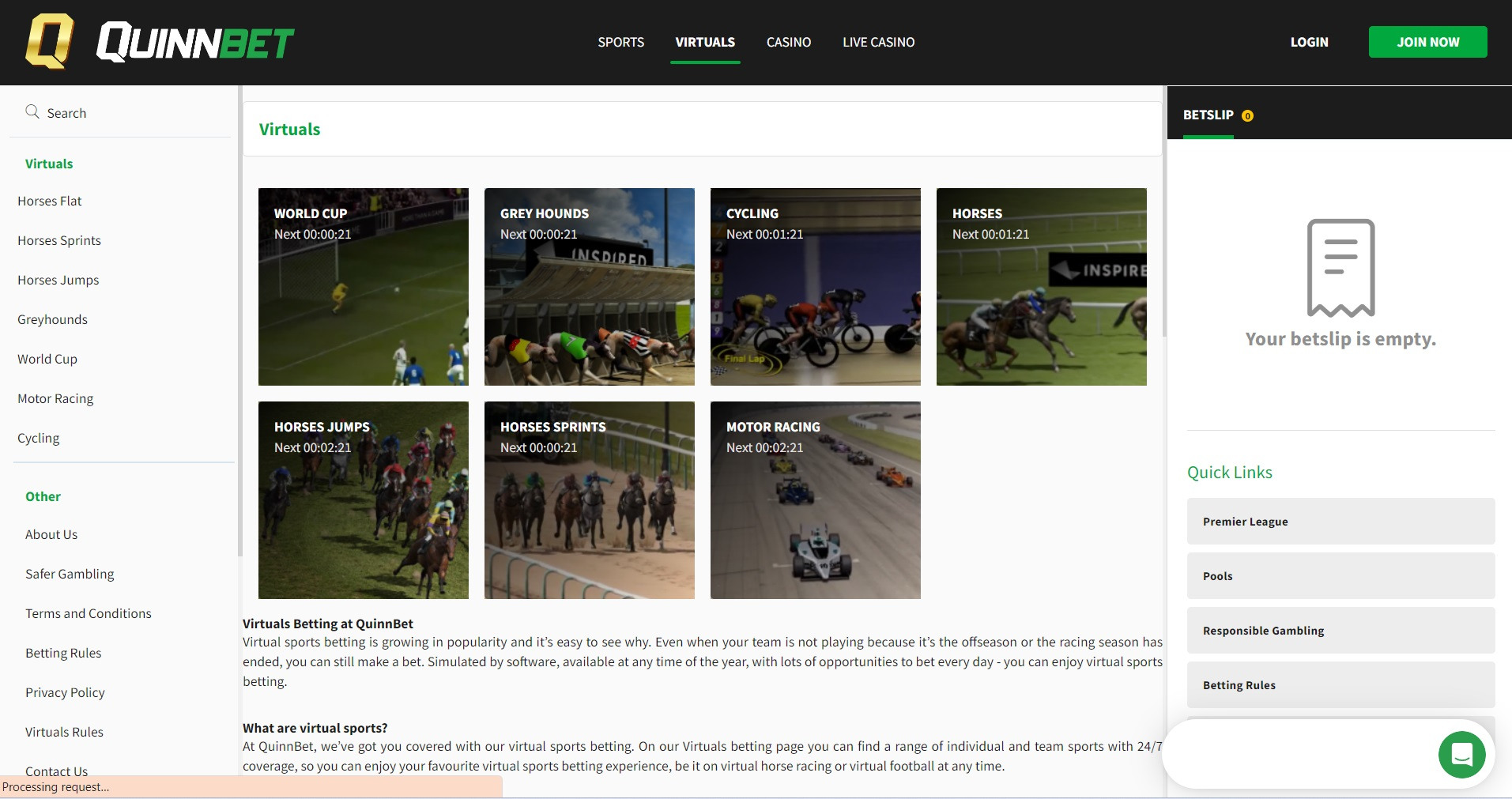Click the search magnifier icon
The height and width of the screenshot is (799, 1512).
click(x=32, y=111)
